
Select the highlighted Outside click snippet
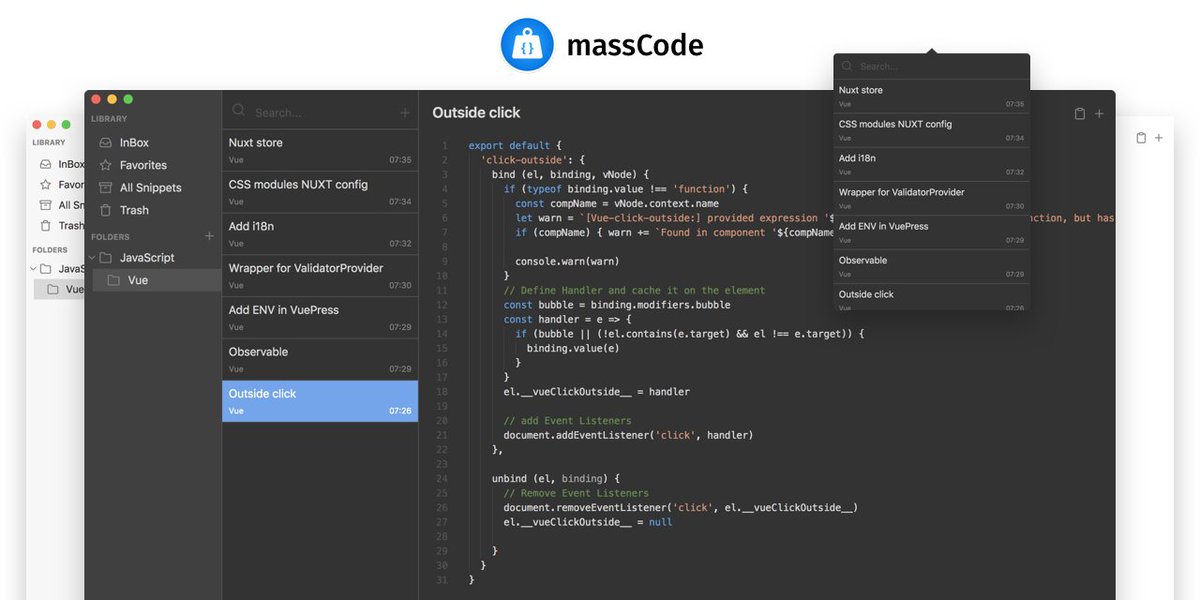320,401
